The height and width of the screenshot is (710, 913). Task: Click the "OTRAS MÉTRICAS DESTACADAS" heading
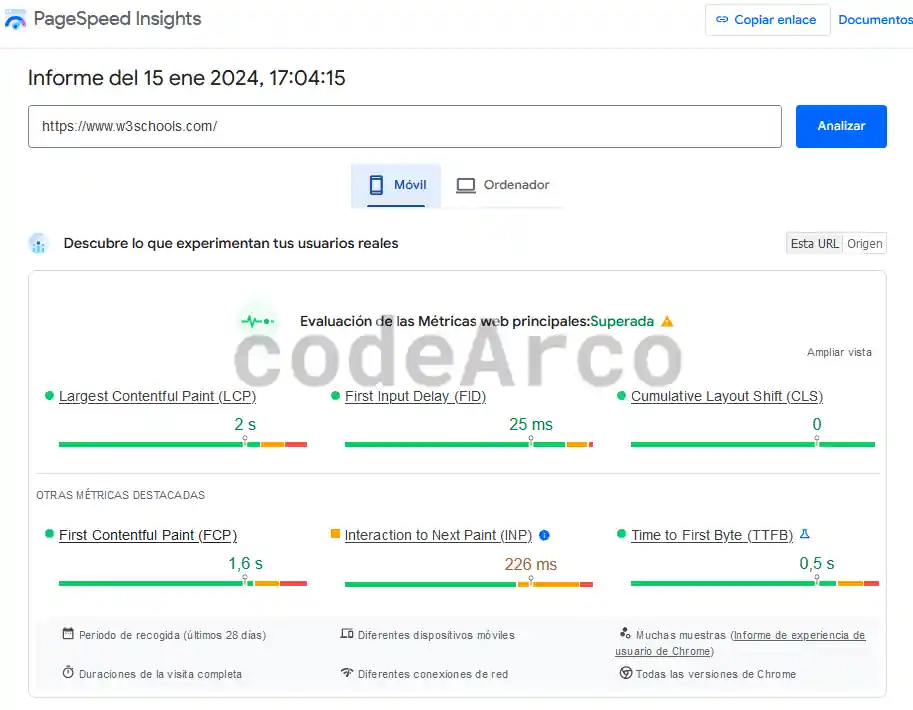pos(121,495)
